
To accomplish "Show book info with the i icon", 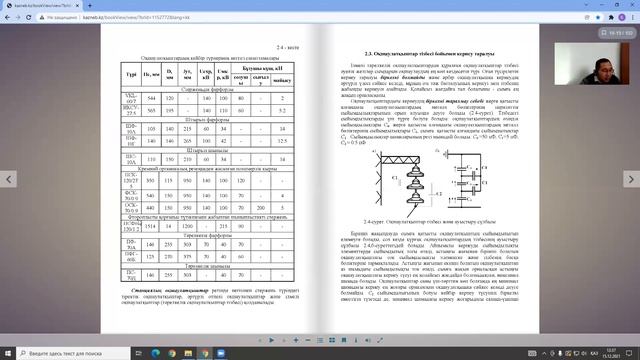I will pos(356,340).
